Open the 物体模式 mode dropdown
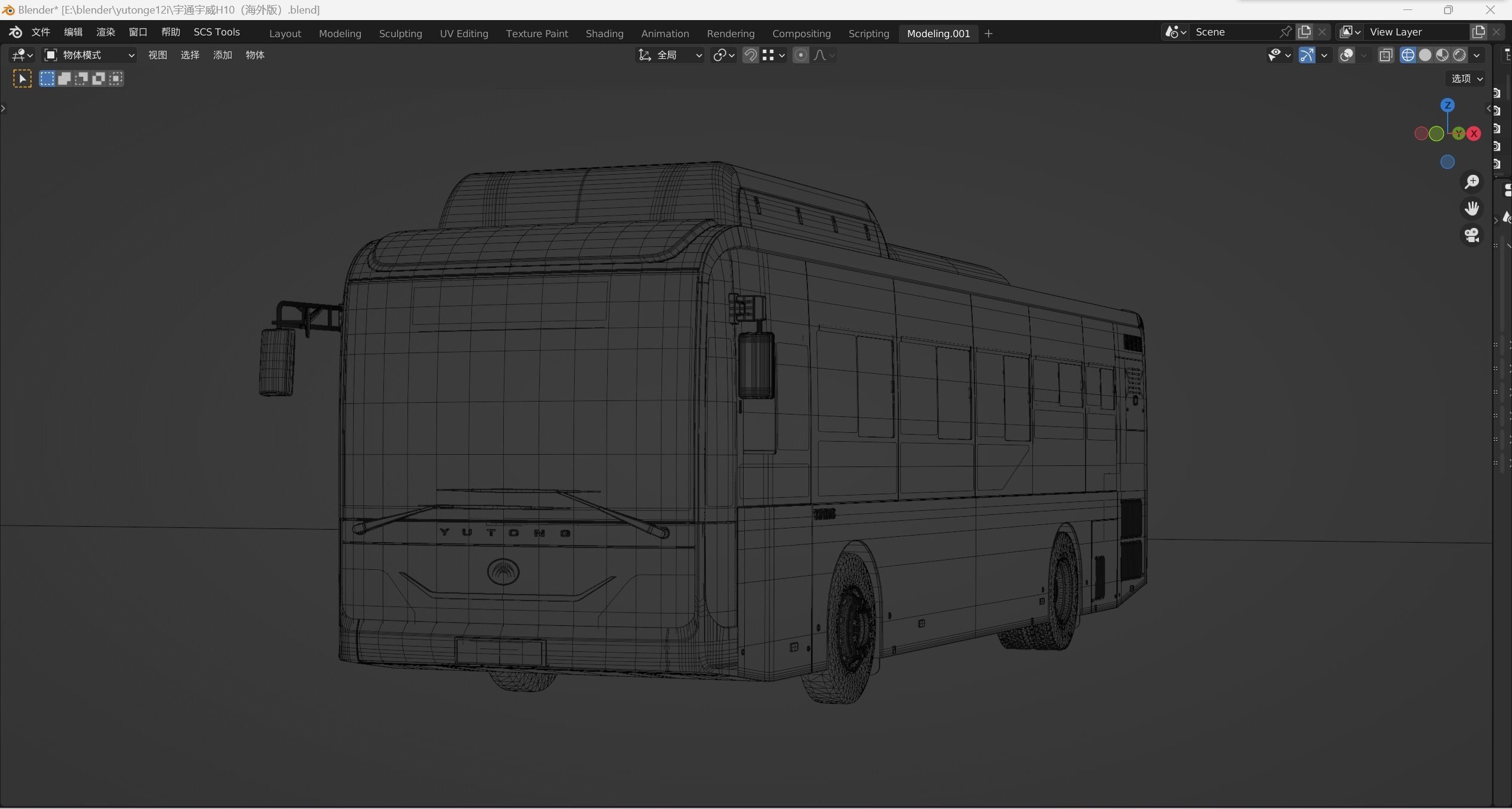This screenshot has height=809, width=1512. click(x=90, y=55)
